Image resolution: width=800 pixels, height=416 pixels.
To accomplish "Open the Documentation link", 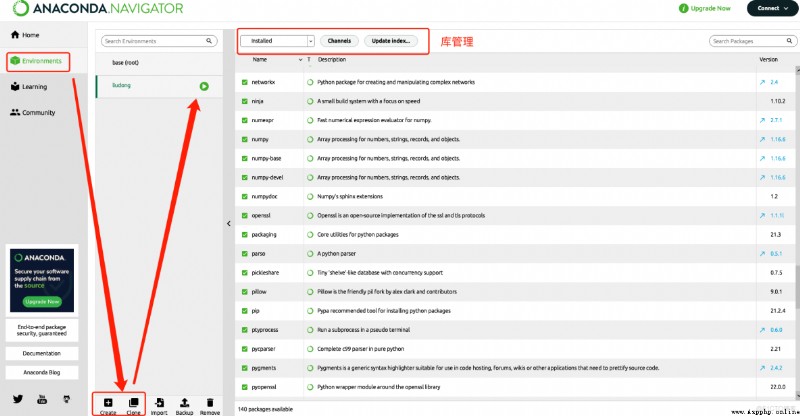I will click(x=42, y=353).
